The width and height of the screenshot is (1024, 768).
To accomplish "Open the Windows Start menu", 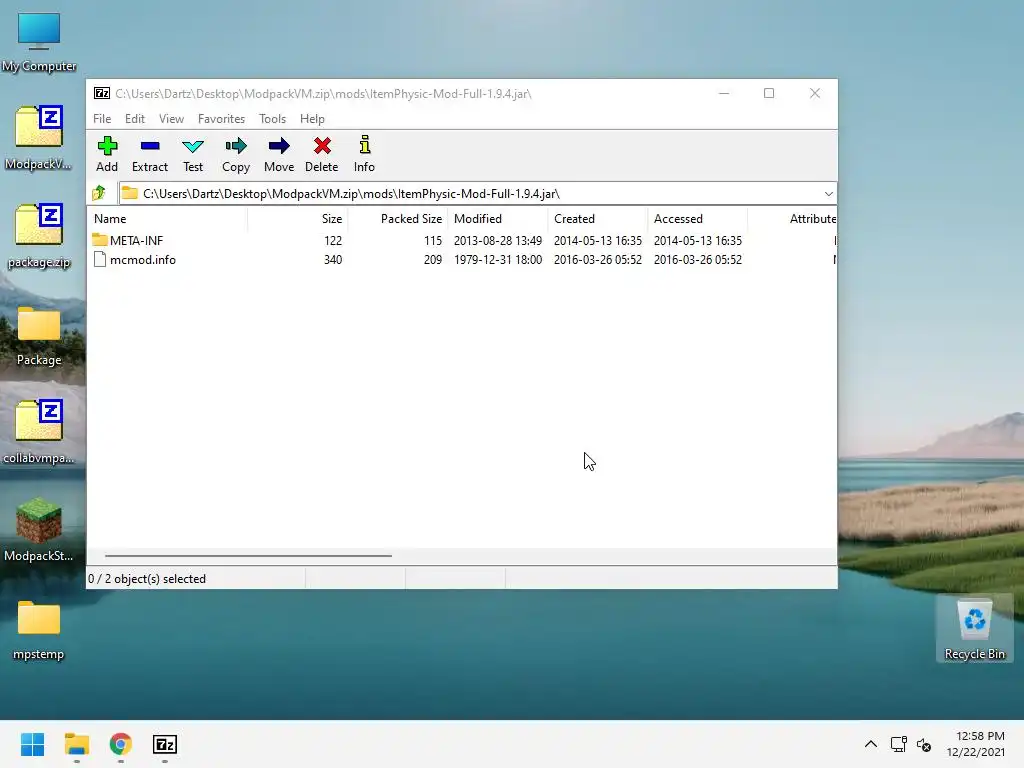I will (x=33, y=744).
